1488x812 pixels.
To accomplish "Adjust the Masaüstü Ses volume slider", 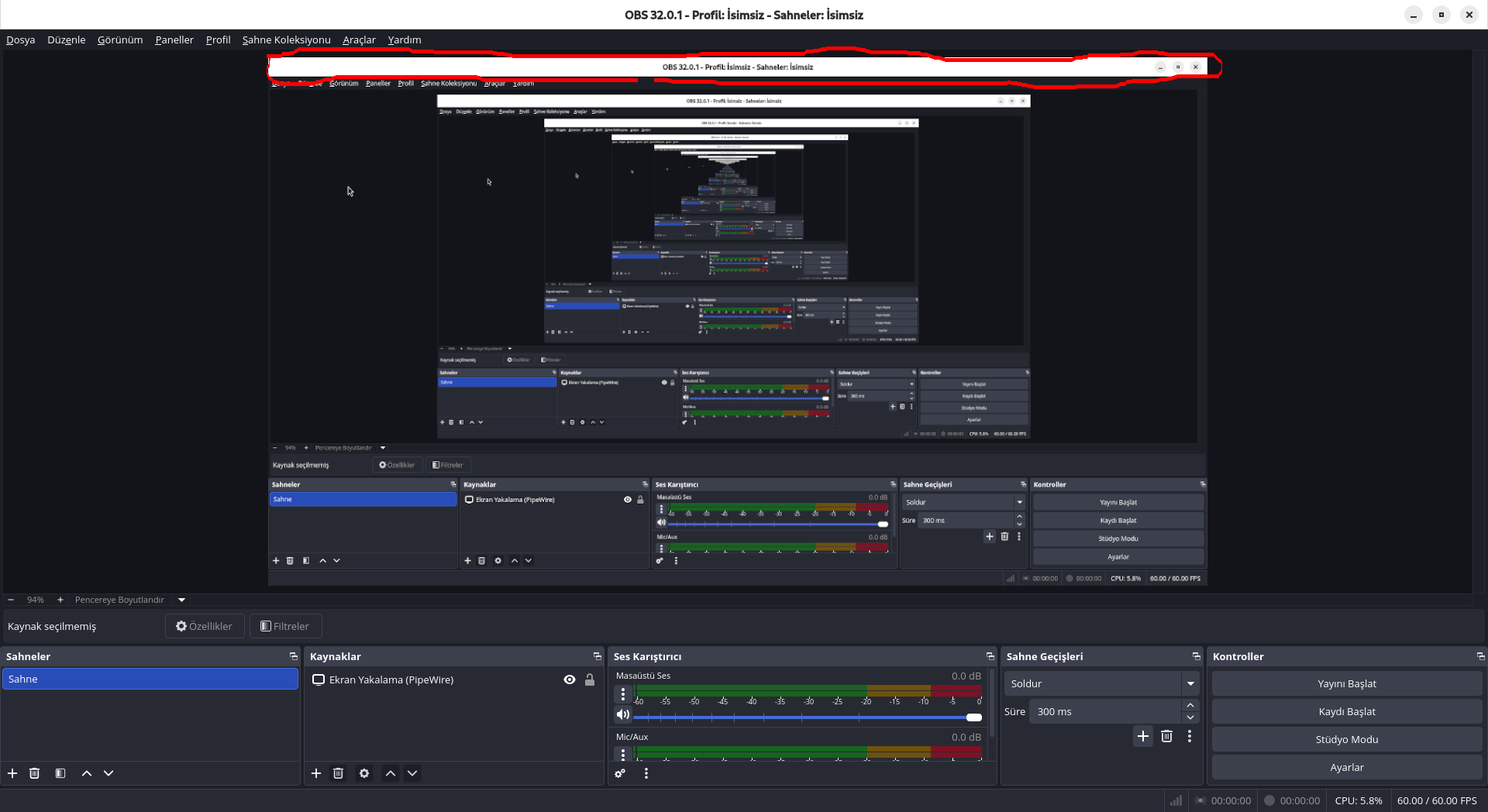I will (x=808, y=717).
